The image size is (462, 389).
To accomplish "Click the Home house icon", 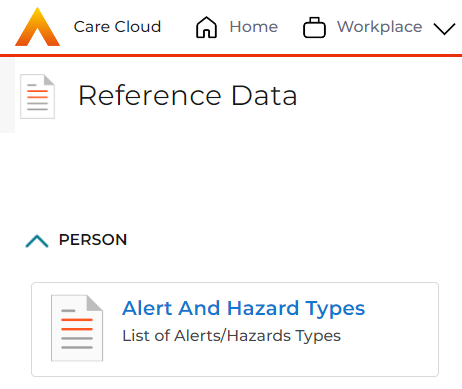I will [x=206, y=27].
